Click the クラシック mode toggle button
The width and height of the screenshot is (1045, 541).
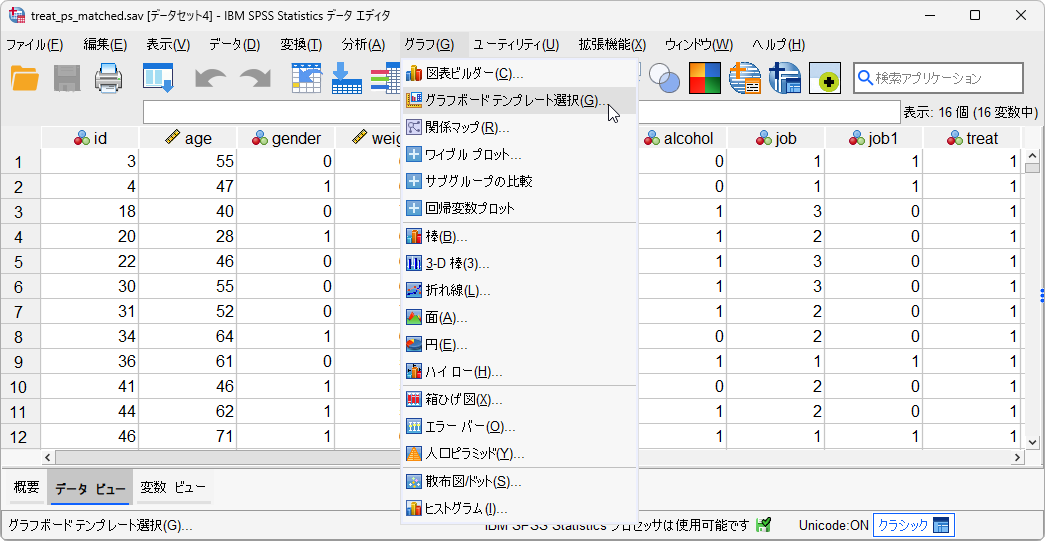[914, 525]
